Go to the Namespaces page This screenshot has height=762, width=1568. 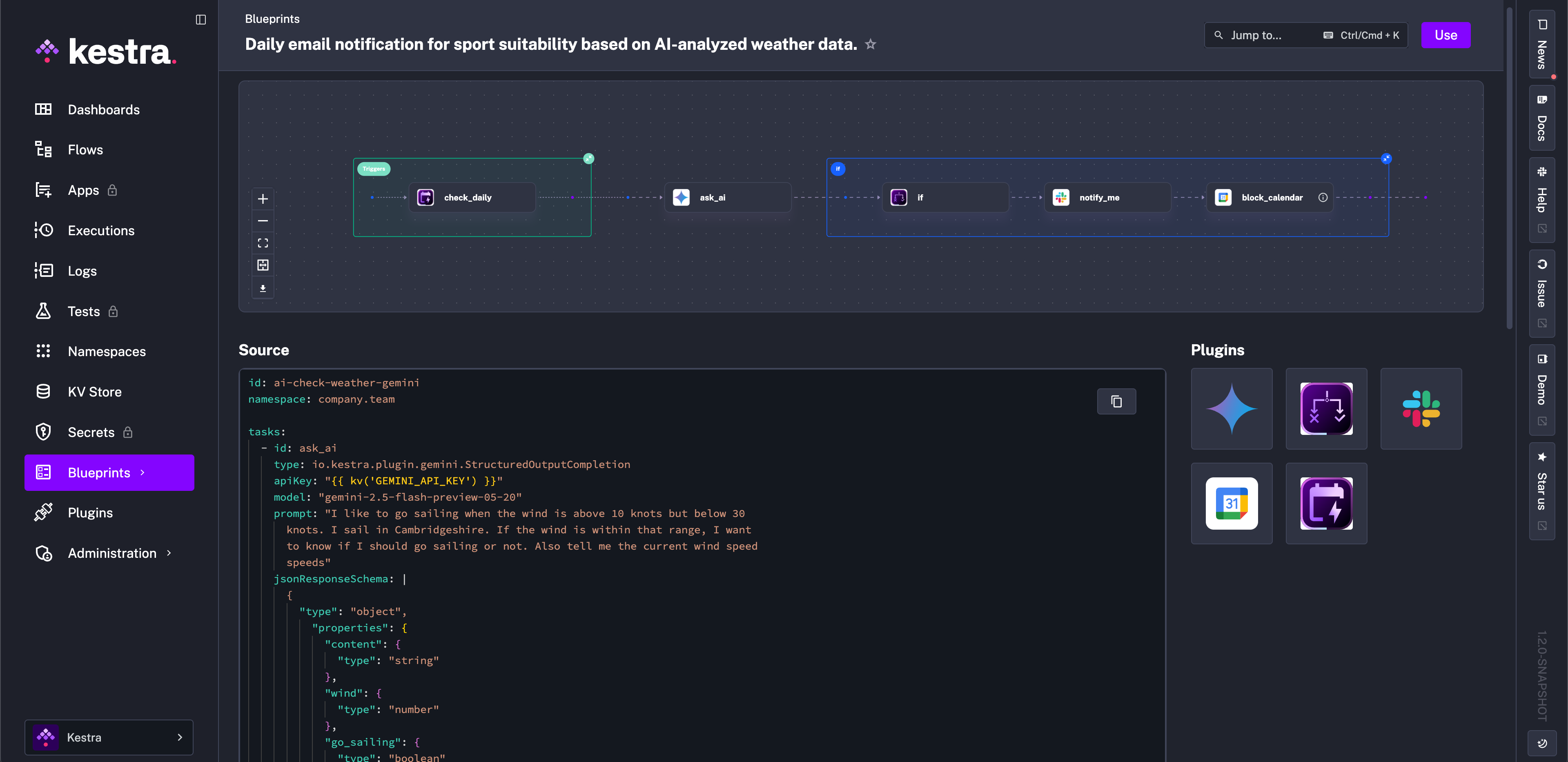point(107,351)
